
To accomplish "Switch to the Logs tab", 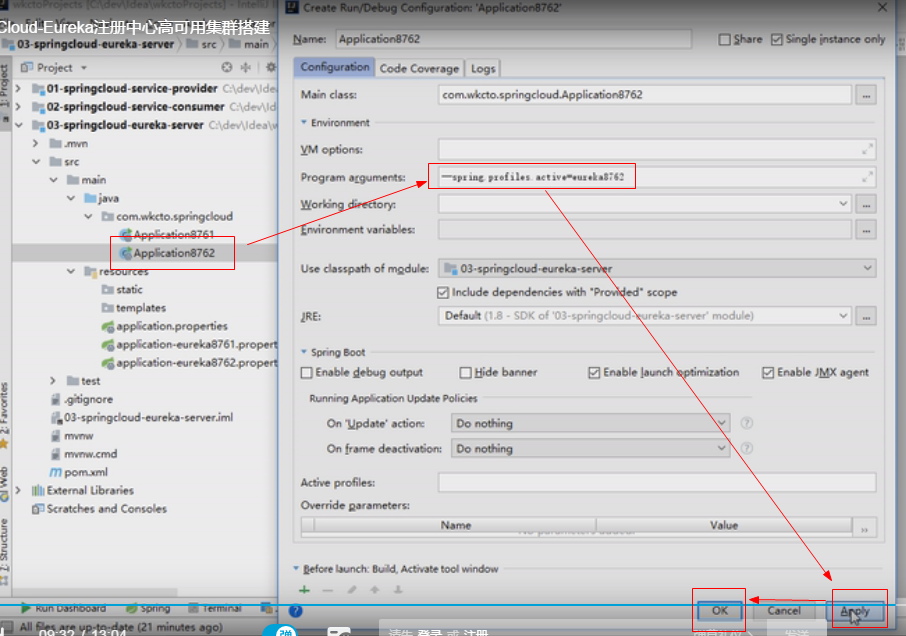I will 483,68.
